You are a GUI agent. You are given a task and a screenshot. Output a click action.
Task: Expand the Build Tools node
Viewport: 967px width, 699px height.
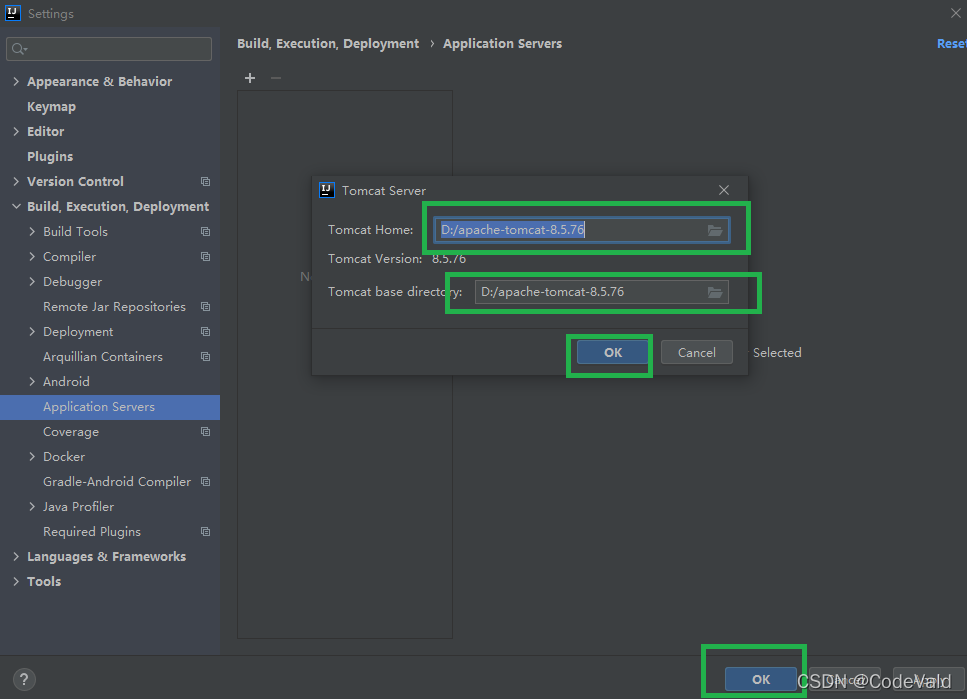tap(32, 231)
